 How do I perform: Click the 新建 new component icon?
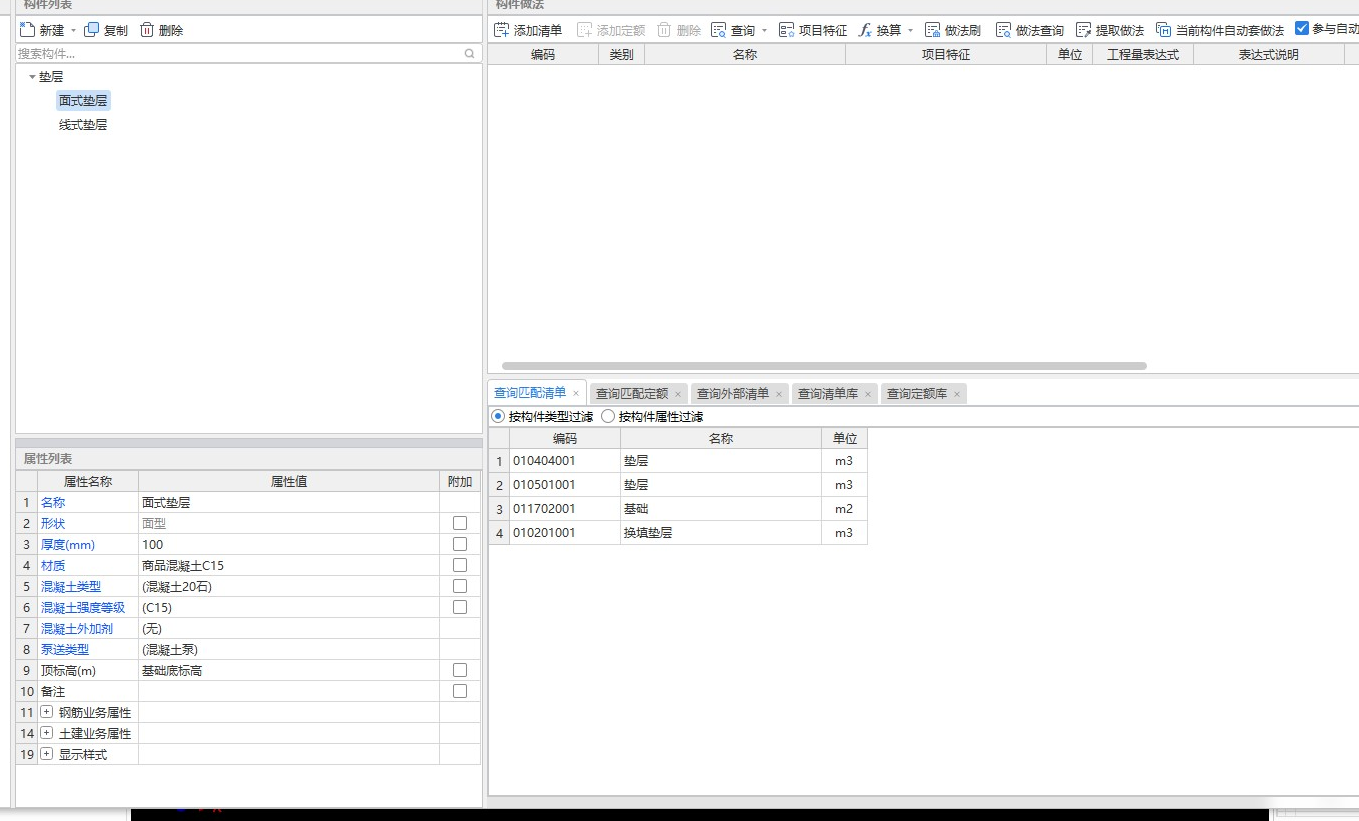coord(27,30)
